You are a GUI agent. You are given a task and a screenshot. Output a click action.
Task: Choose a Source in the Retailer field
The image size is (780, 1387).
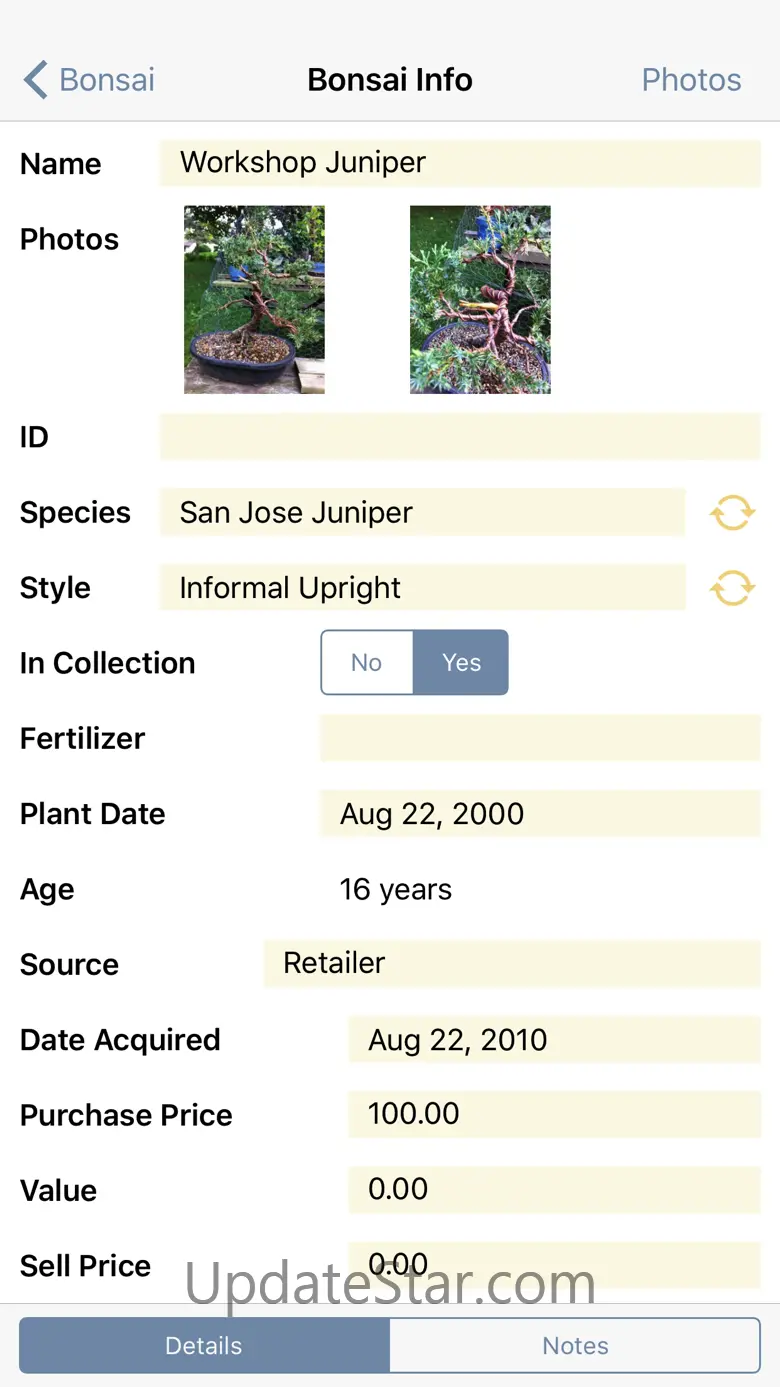click(x=512, y=963)
